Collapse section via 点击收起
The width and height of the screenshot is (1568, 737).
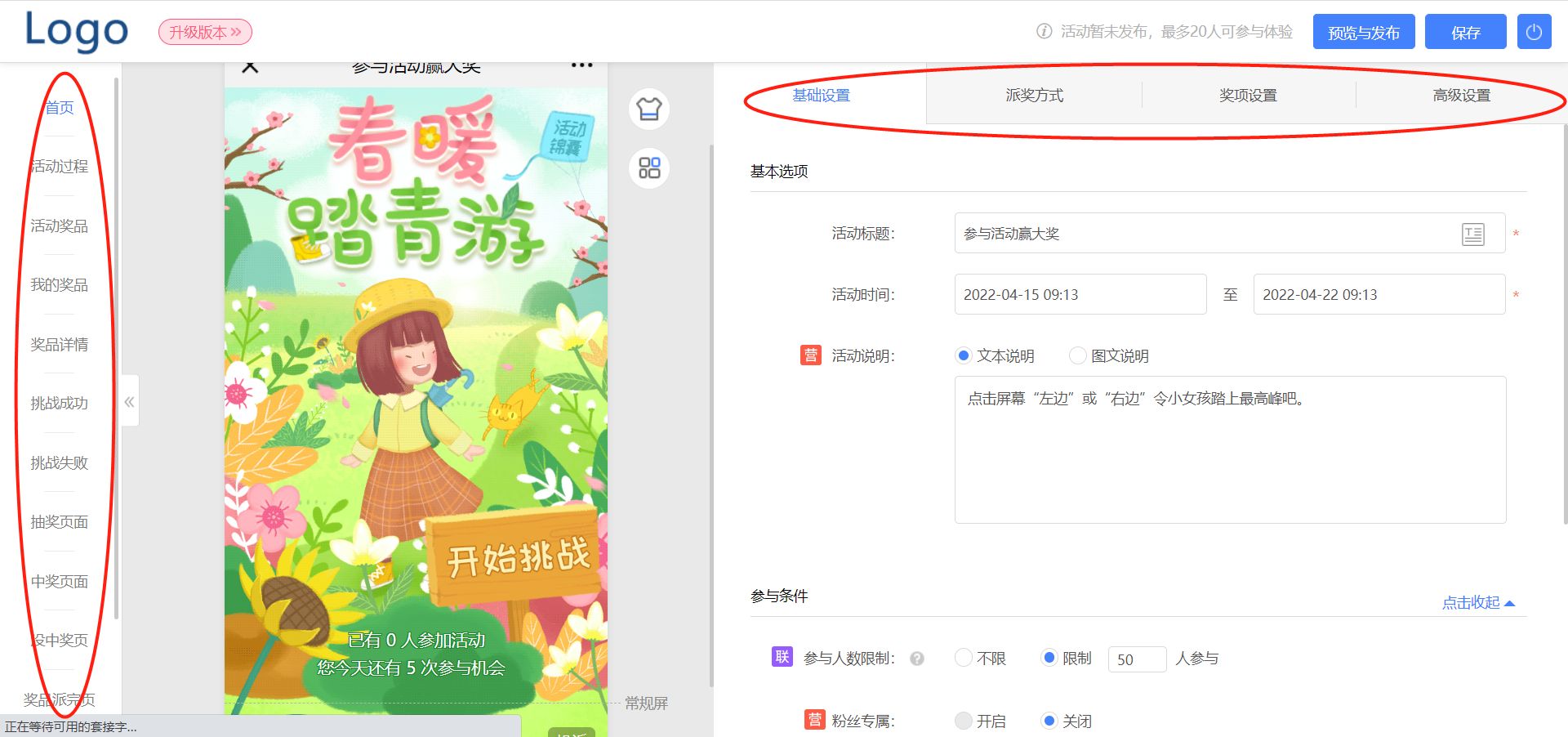pos(1478,603)
